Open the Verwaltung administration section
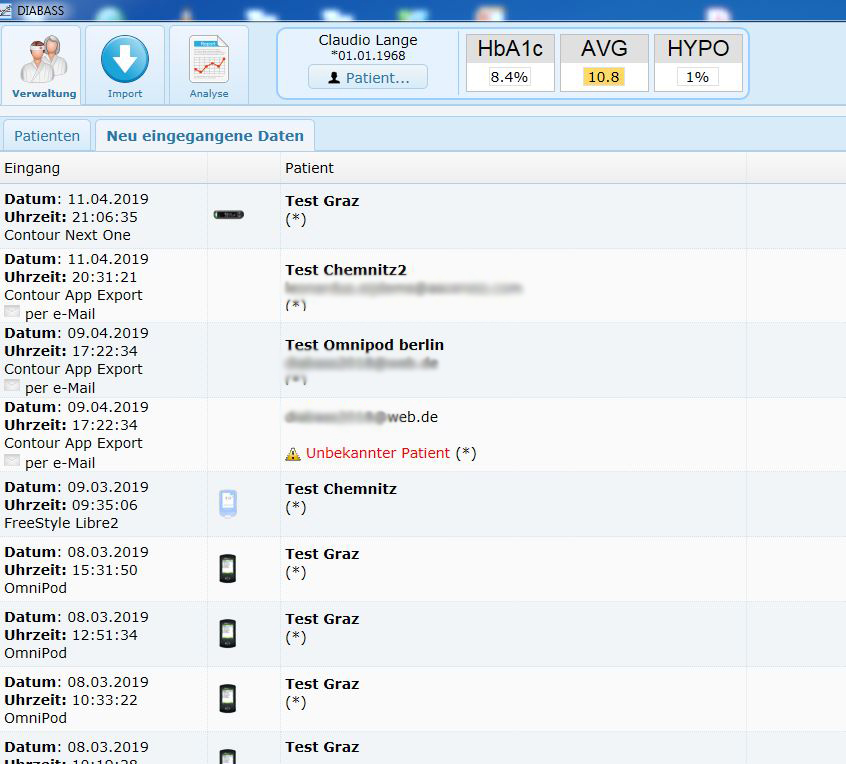 coord(41,64)
